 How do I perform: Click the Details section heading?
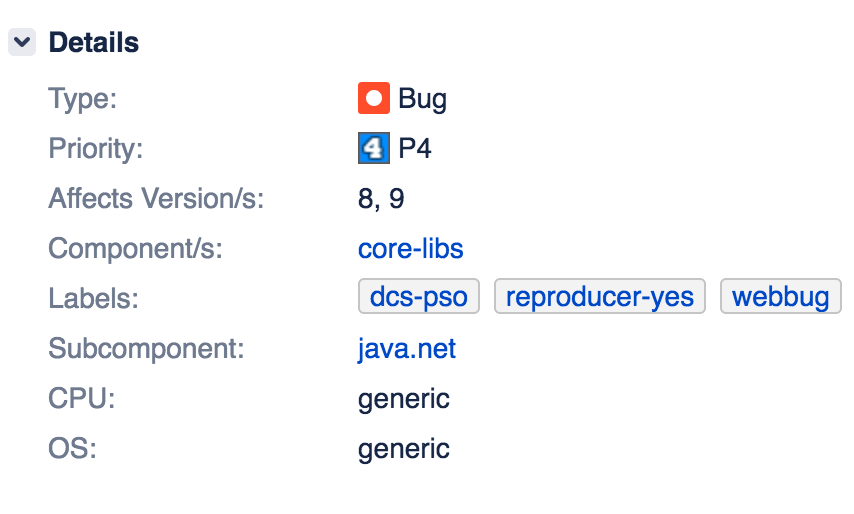point(93,43)
